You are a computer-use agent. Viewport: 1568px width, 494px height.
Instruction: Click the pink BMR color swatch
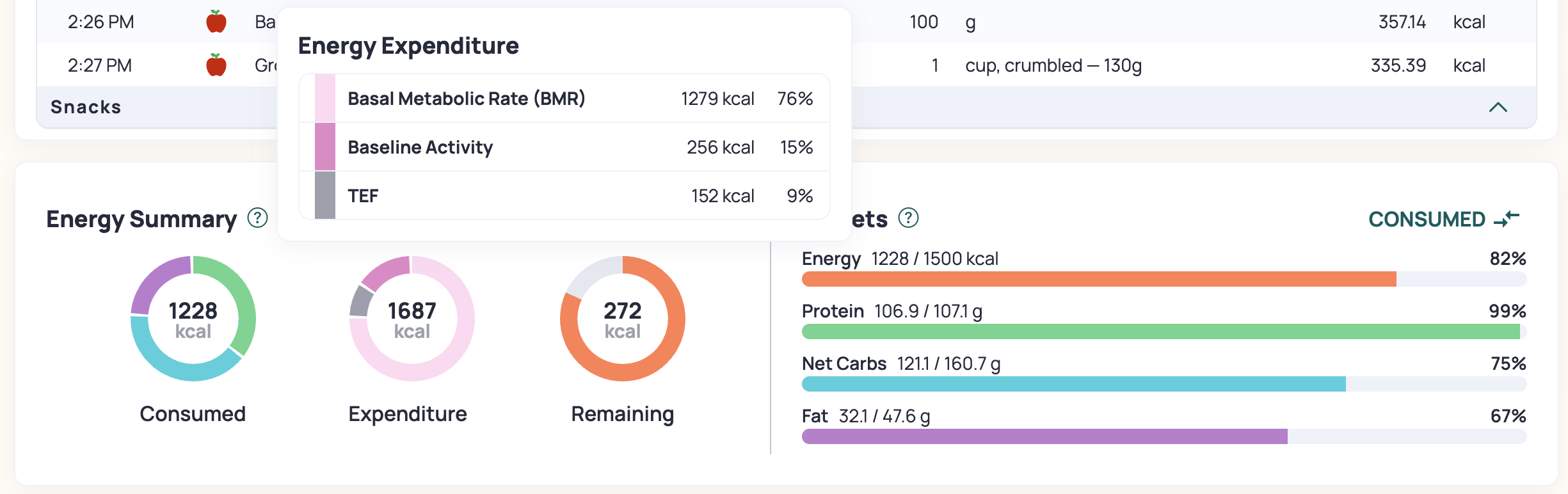pyautogui.click(x=325, y=99)
